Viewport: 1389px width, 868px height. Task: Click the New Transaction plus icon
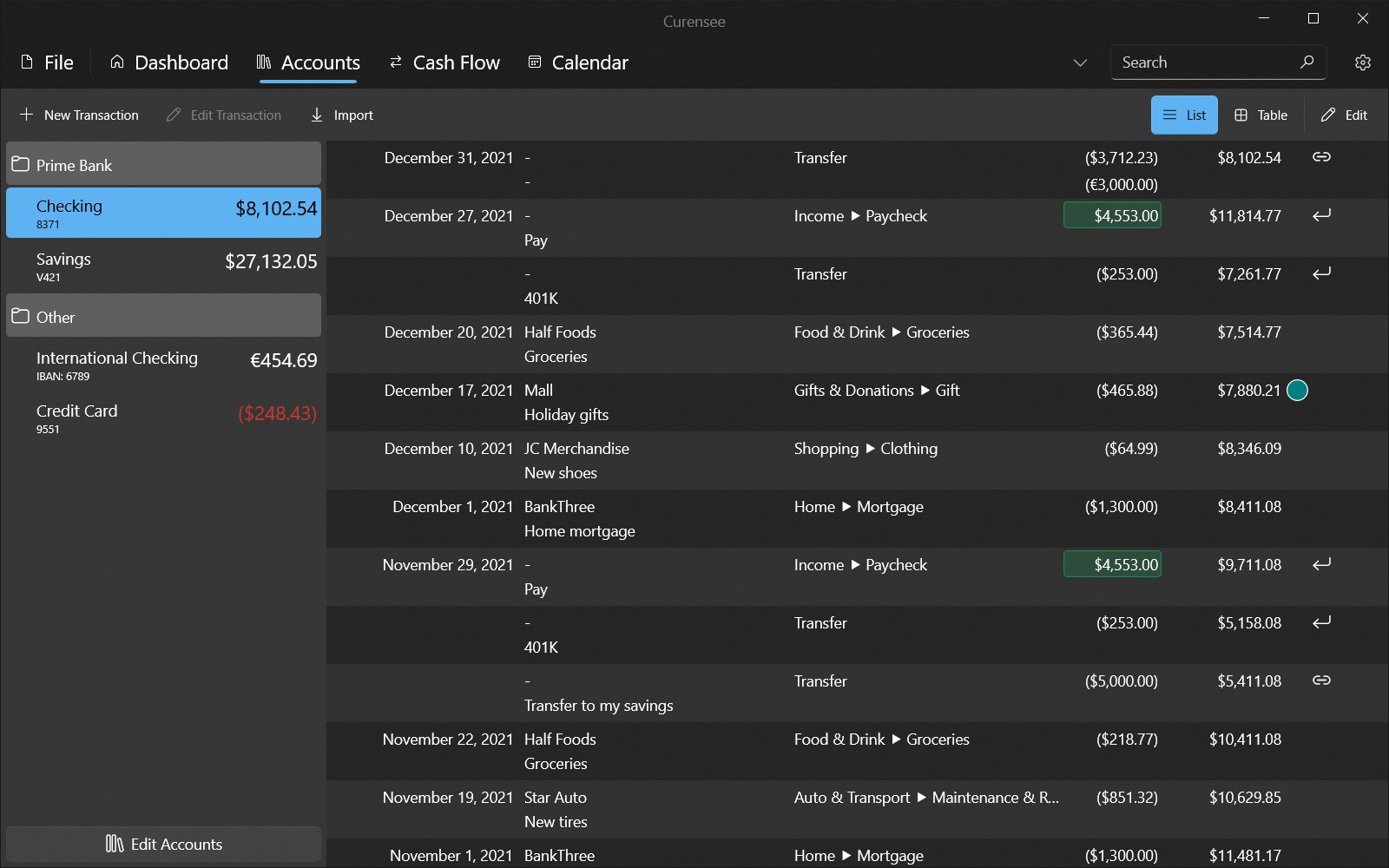click(27, 115)
